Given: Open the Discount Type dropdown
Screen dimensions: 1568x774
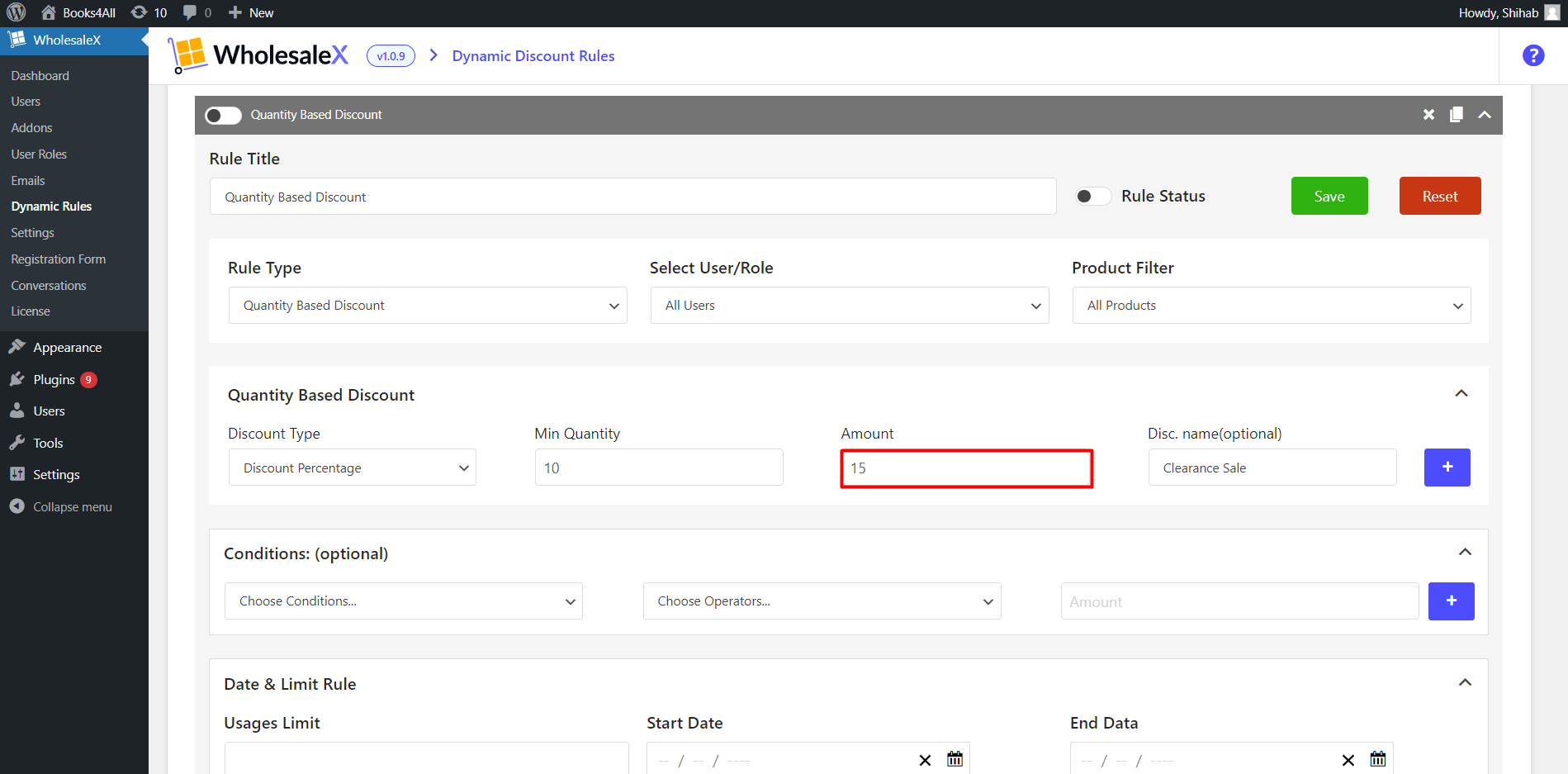Looking at the screenshot, I should 353,468.
